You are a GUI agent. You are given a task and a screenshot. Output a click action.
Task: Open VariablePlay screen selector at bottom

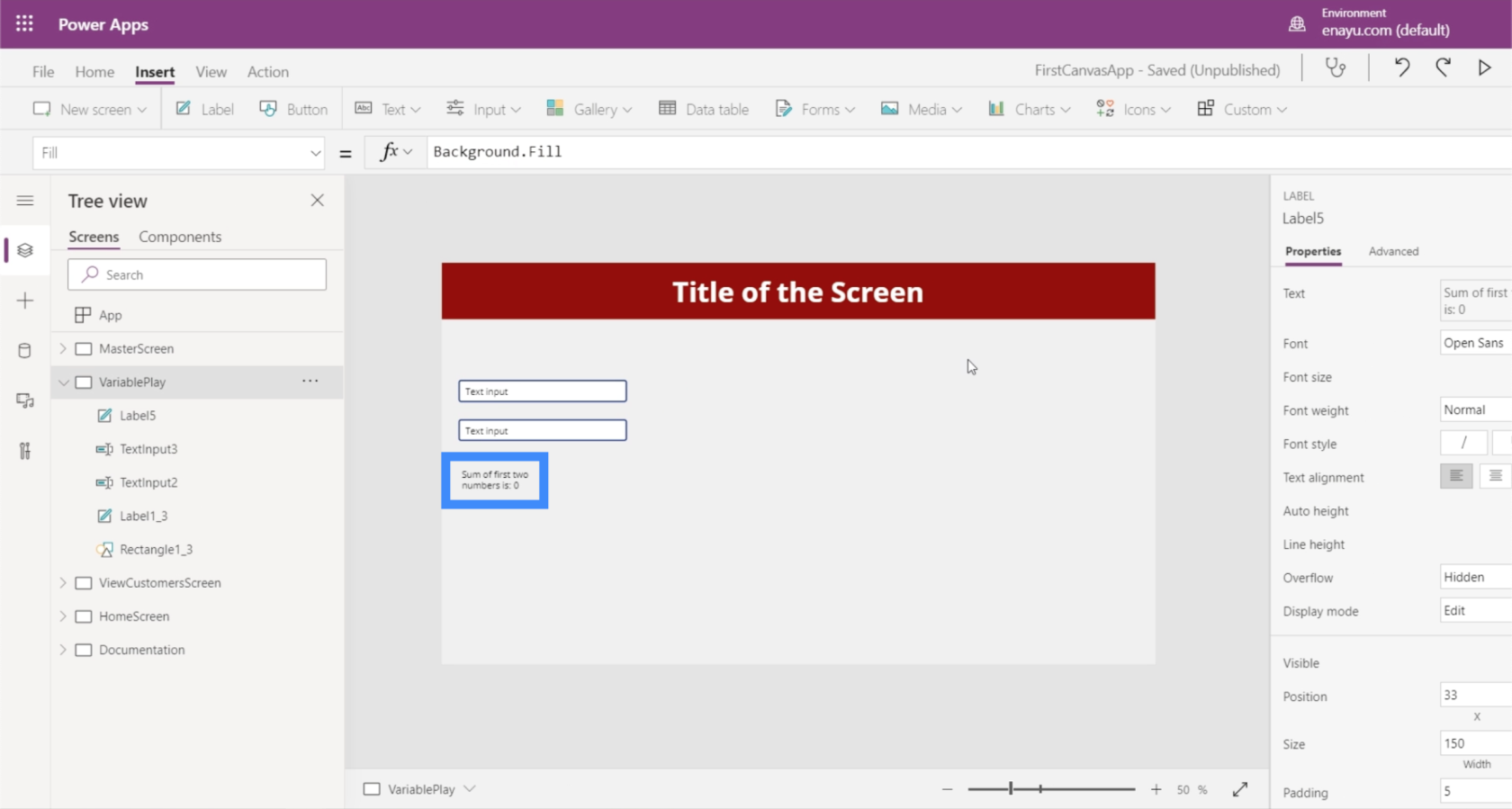point(419,789)
